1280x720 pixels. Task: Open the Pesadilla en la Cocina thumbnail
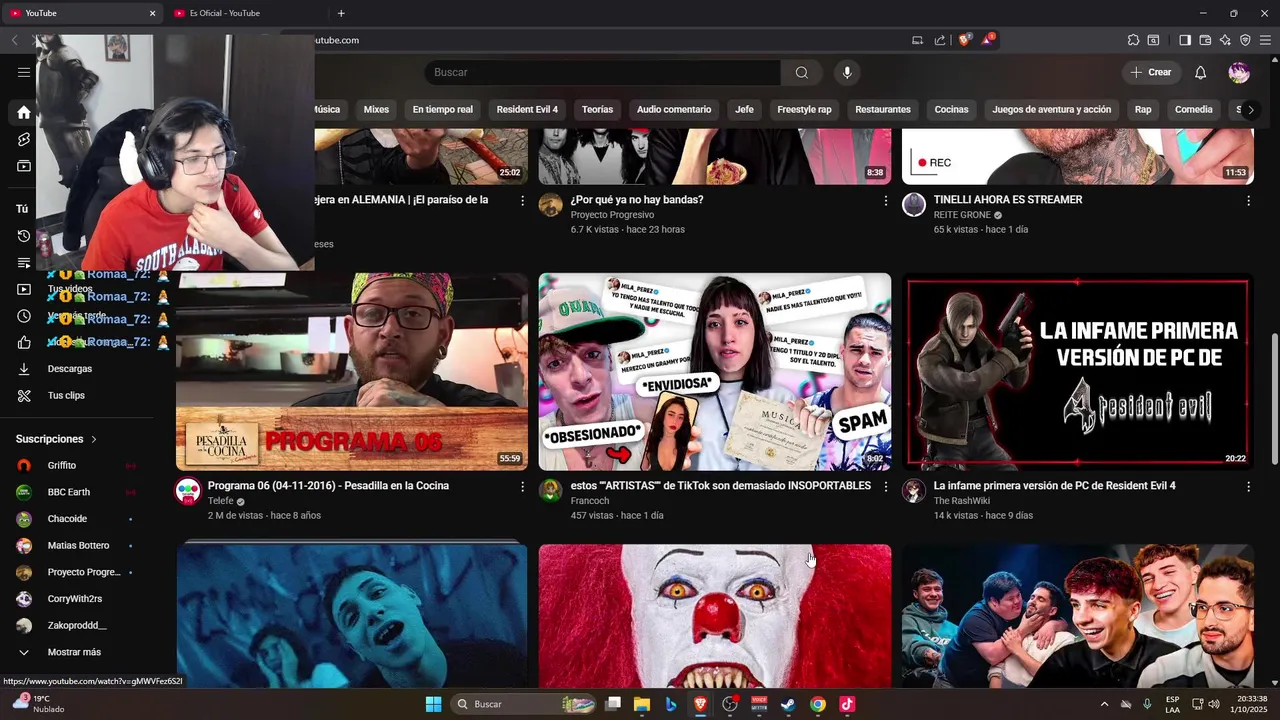(x=352, y=372)
